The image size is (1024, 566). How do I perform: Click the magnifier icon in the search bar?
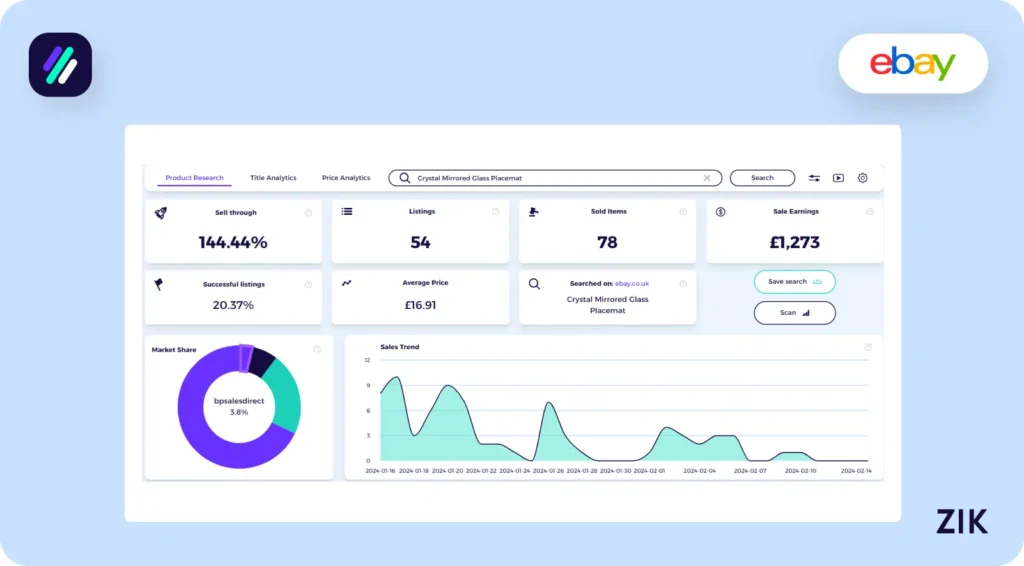pos(404,178)
